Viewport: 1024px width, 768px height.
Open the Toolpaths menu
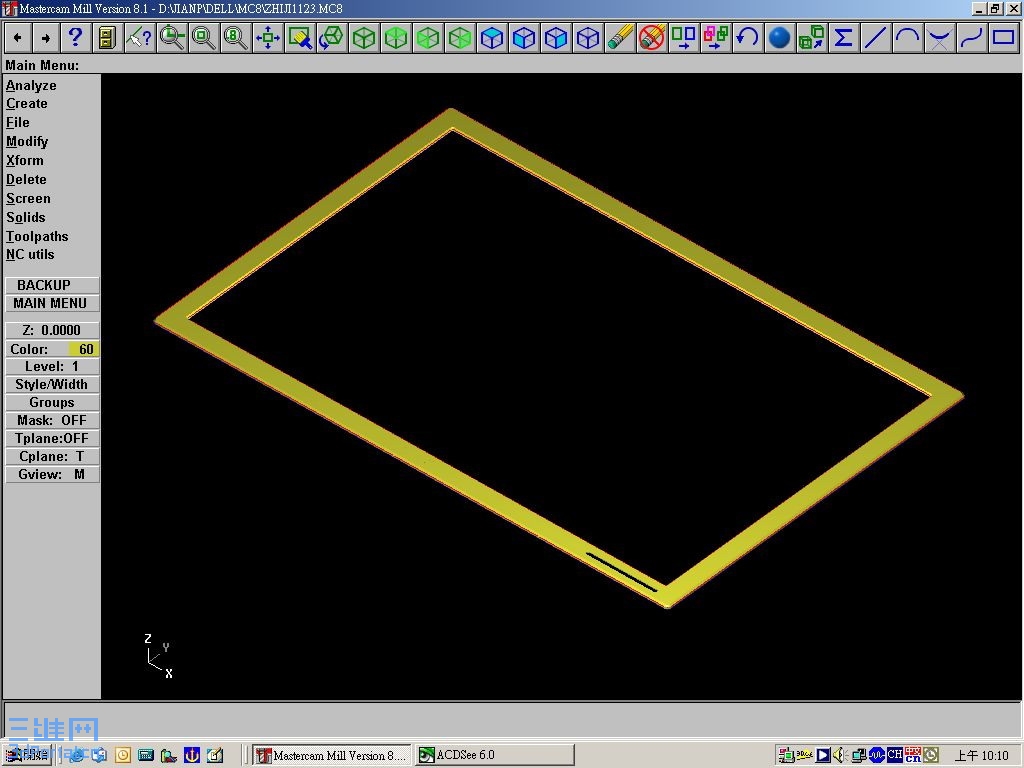tap(37, 236)
